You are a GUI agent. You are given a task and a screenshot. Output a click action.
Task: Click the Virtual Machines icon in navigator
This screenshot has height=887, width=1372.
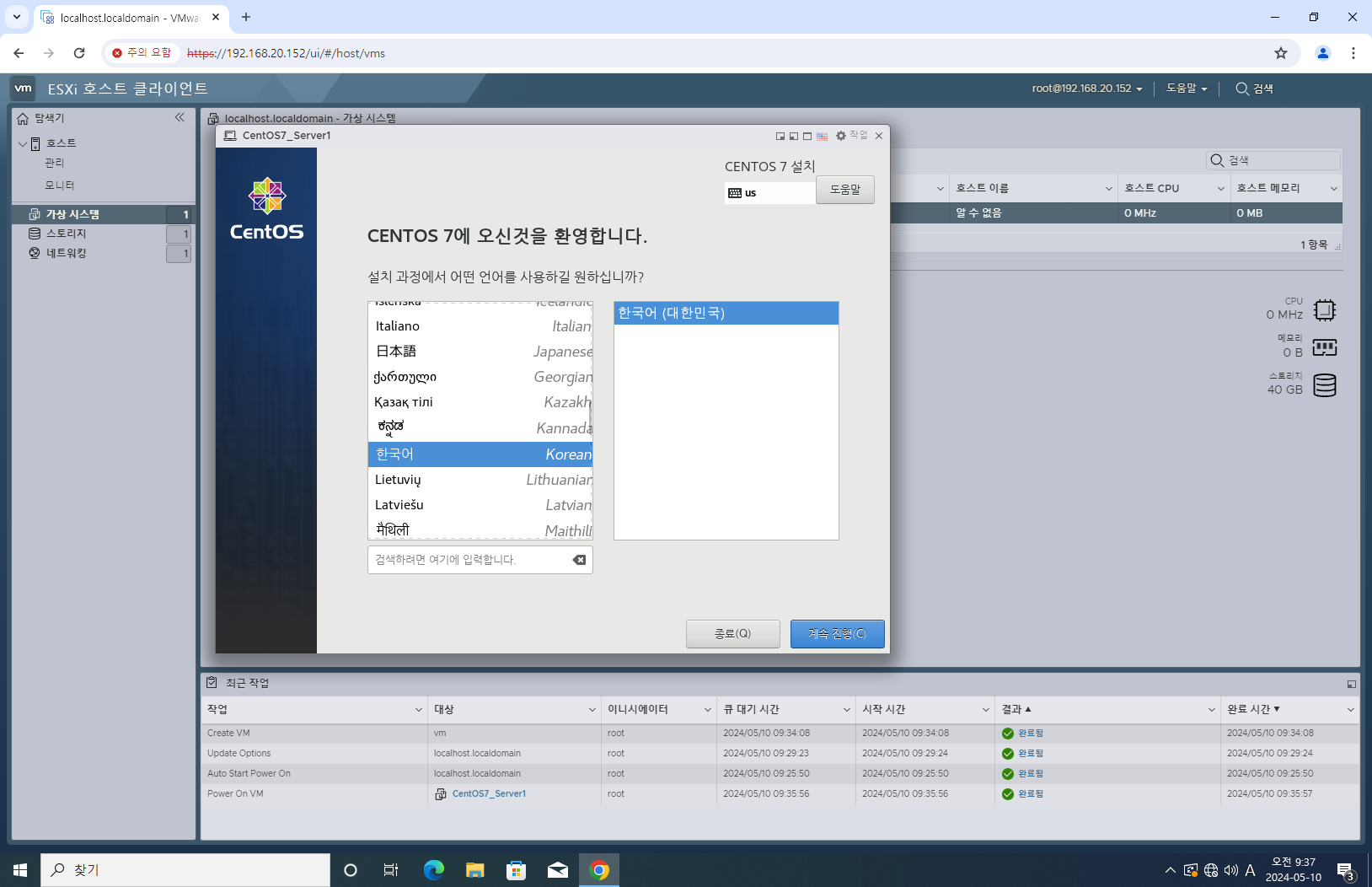pyautogui.click(x=35, y=214)
